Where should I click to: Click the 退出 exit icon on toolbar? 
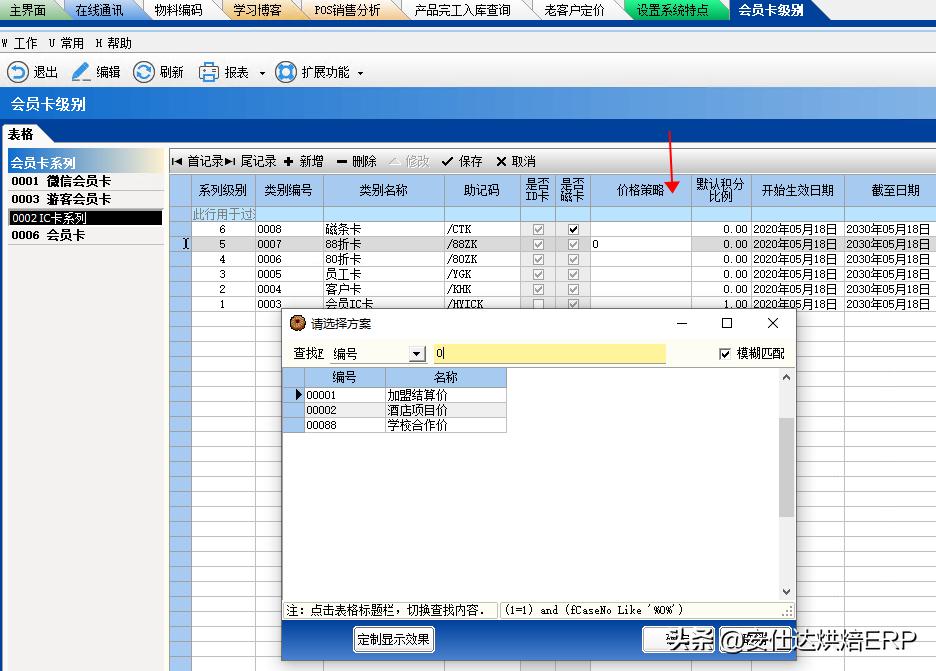[17, 72]
